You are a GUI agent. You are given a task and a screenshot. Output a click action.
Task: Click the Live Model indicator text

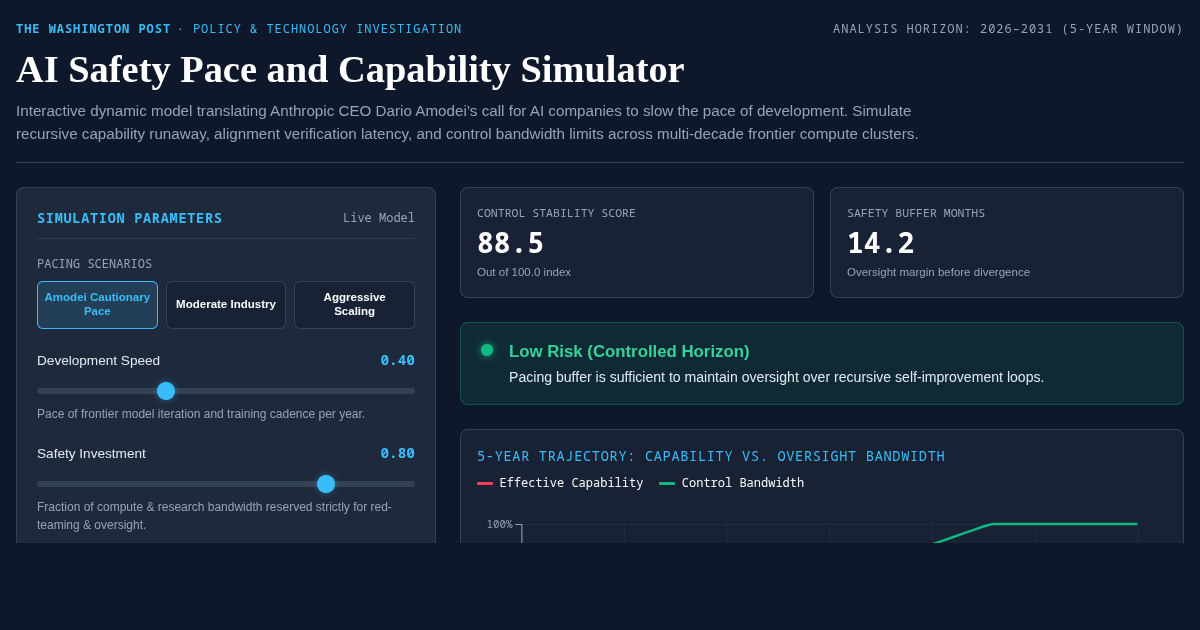[x=379, y=218]
